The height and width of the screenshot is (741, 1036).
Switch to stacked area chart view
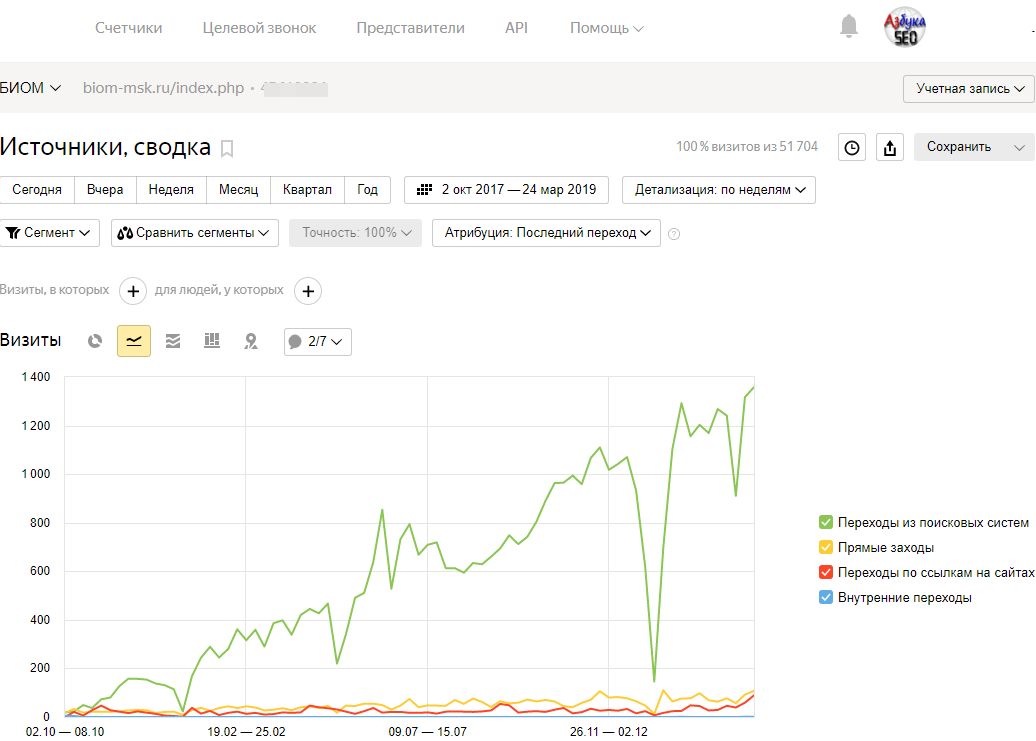[173, 341]
